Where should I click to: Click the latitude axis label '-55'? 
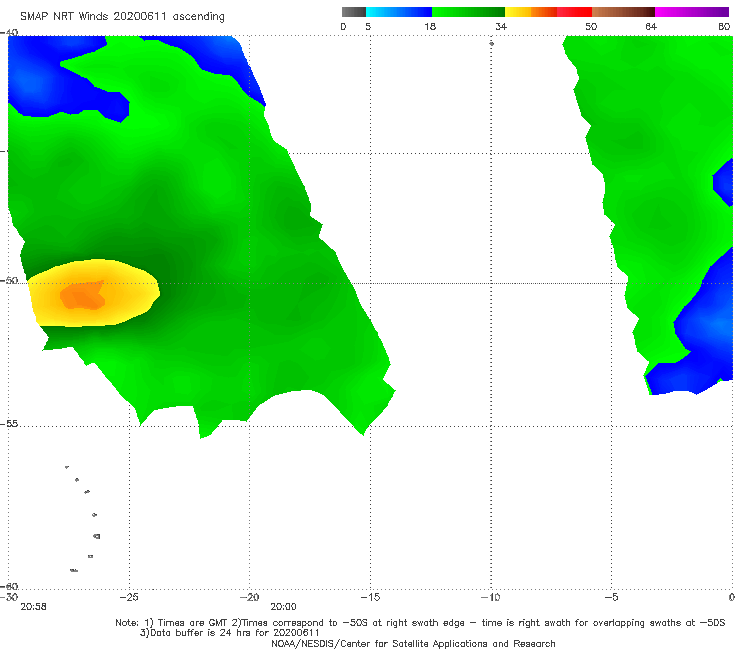[9, 423]
